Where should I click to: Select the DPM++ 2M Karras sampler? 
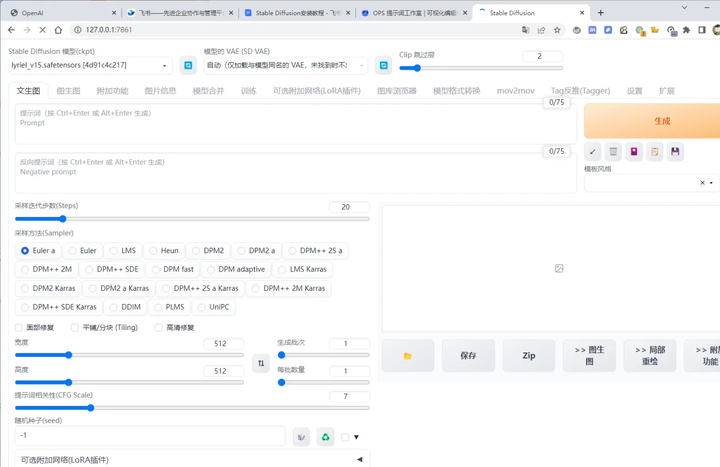tap(289, 288)
